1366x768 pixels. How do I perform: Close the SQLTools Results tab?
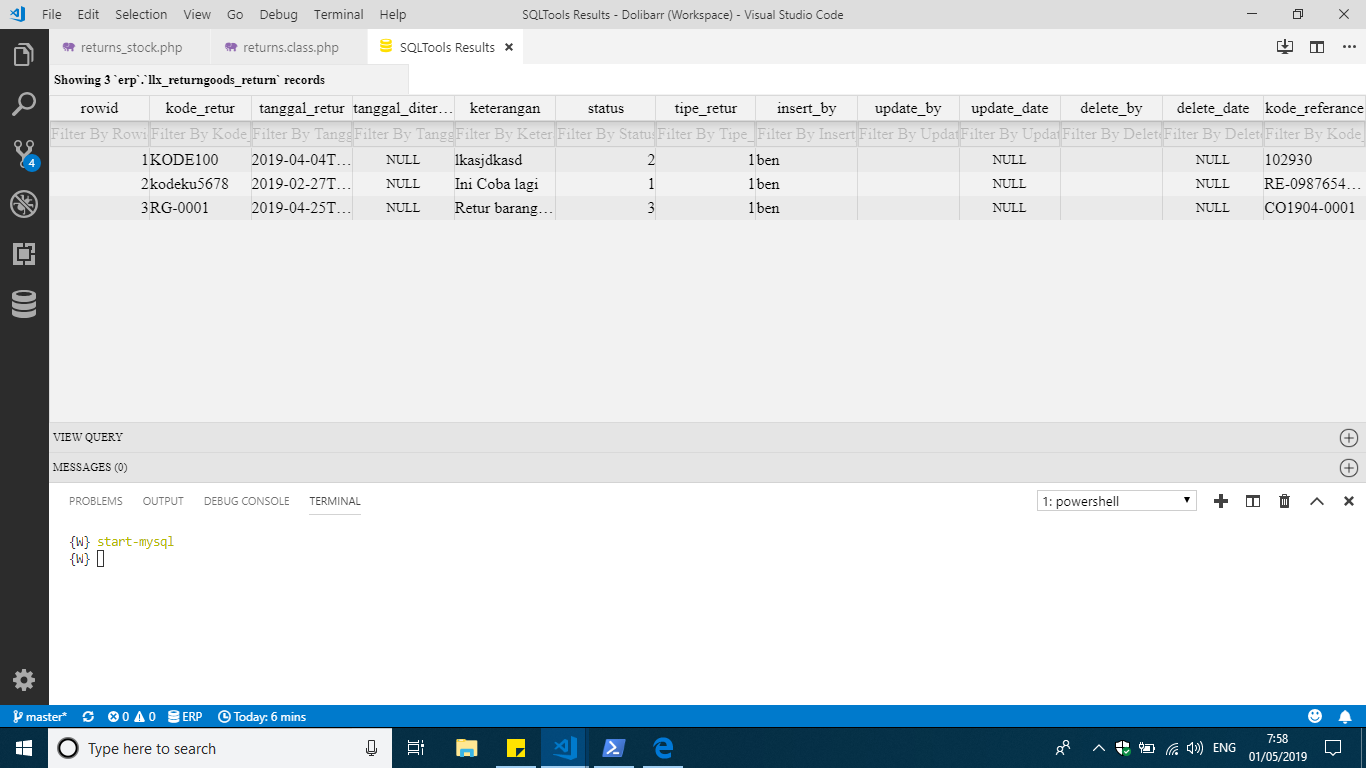click(x=508, y=47)
